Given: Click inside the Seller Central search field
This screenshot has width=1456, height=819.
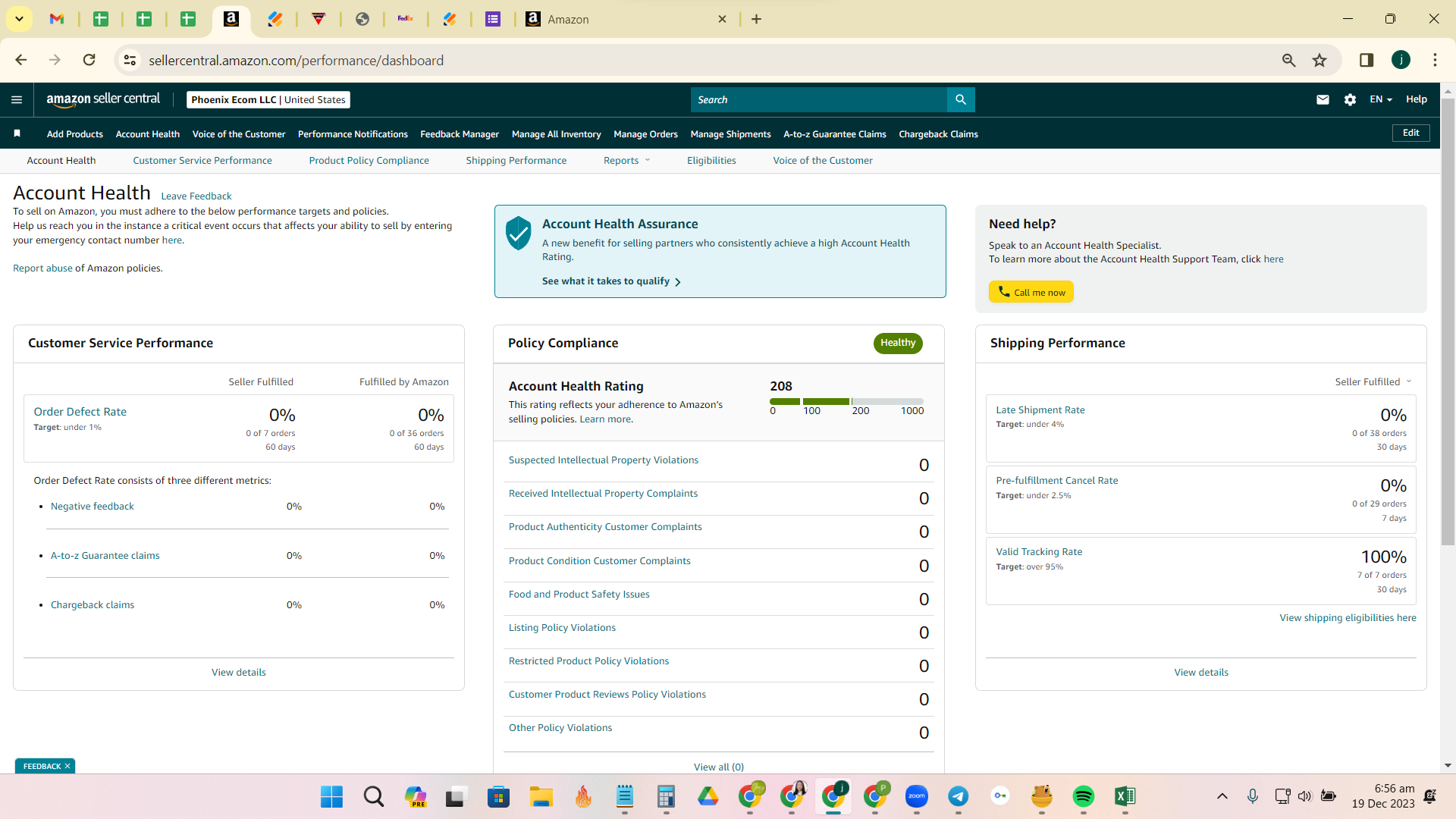Looking at the screenshot, I should tap(819, 99).
